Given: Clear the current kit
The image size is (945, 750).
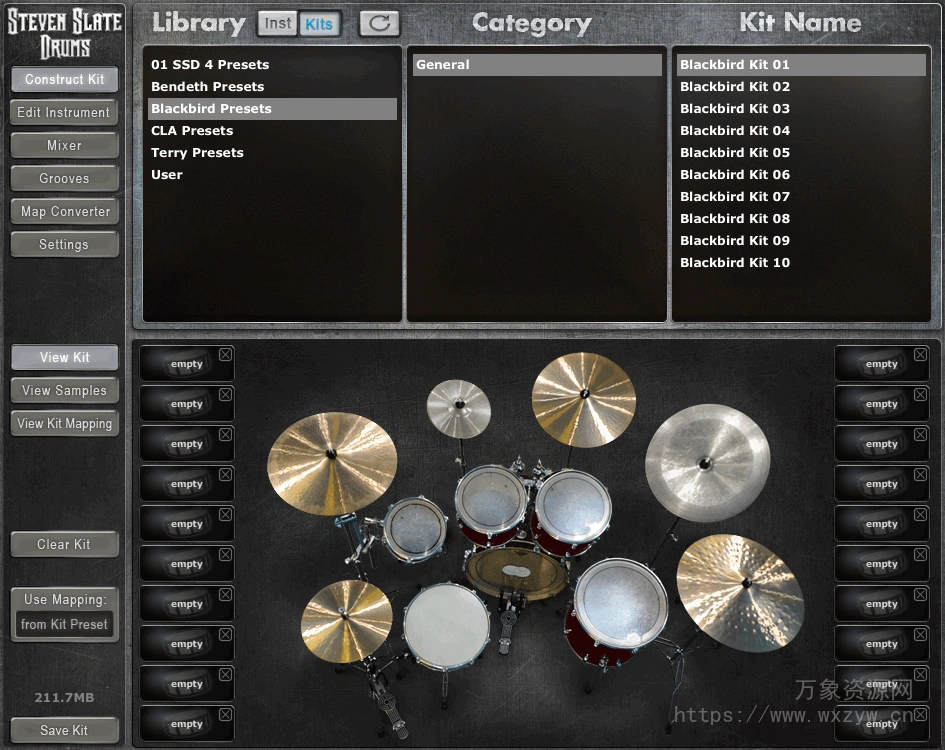Looking at the screenshot, I should click(64, 544).
